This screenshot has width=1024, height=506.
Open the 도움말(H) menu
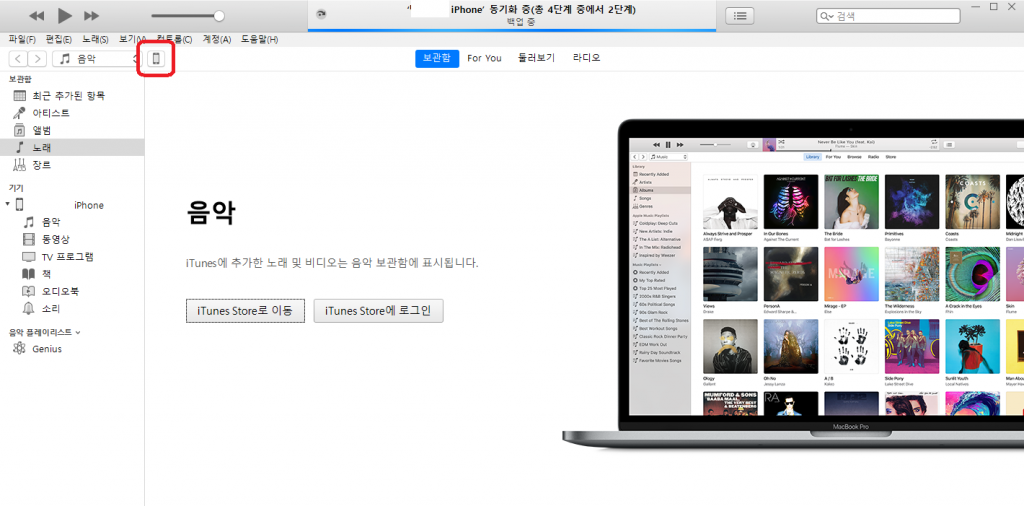tap(259, 40)
